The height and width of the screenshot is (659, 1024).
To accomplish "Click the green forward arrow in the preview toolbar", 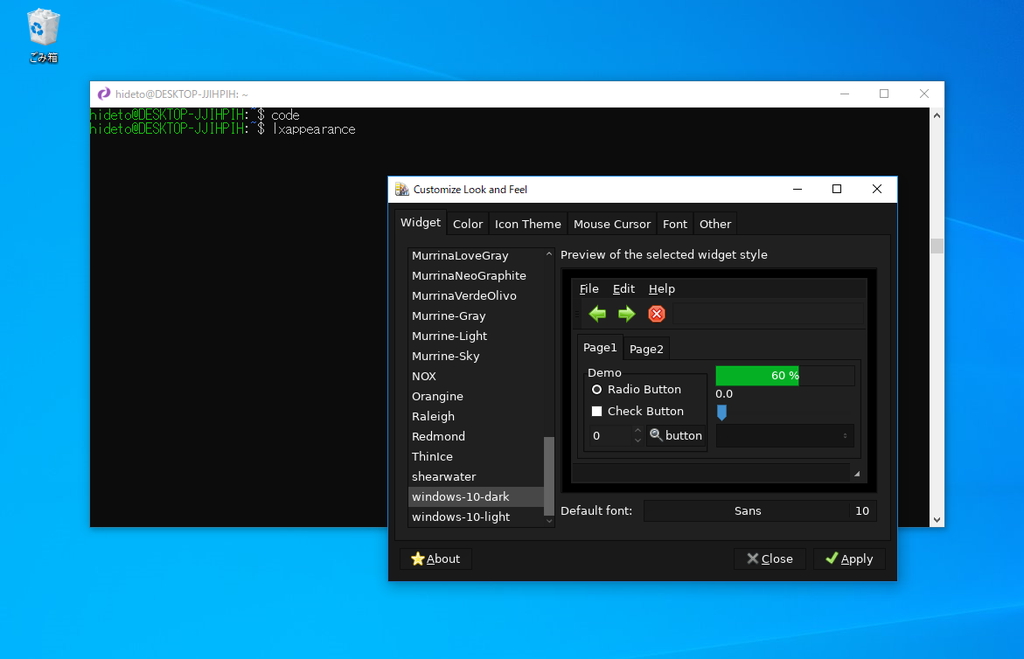I will pos(626,313).
